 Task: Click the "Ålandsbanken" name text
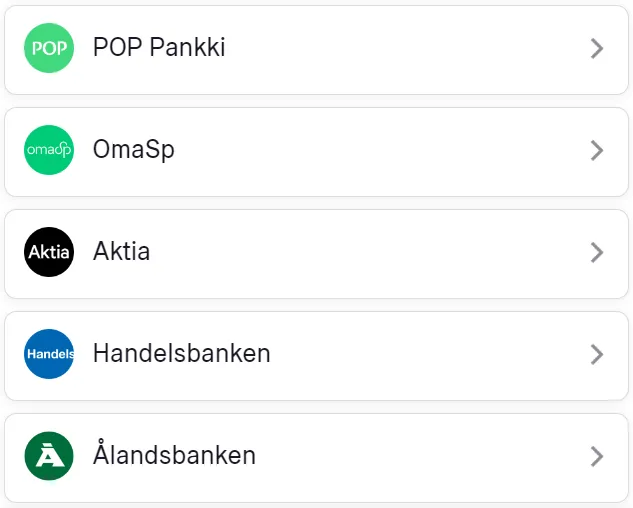click(x=174, y=456)
